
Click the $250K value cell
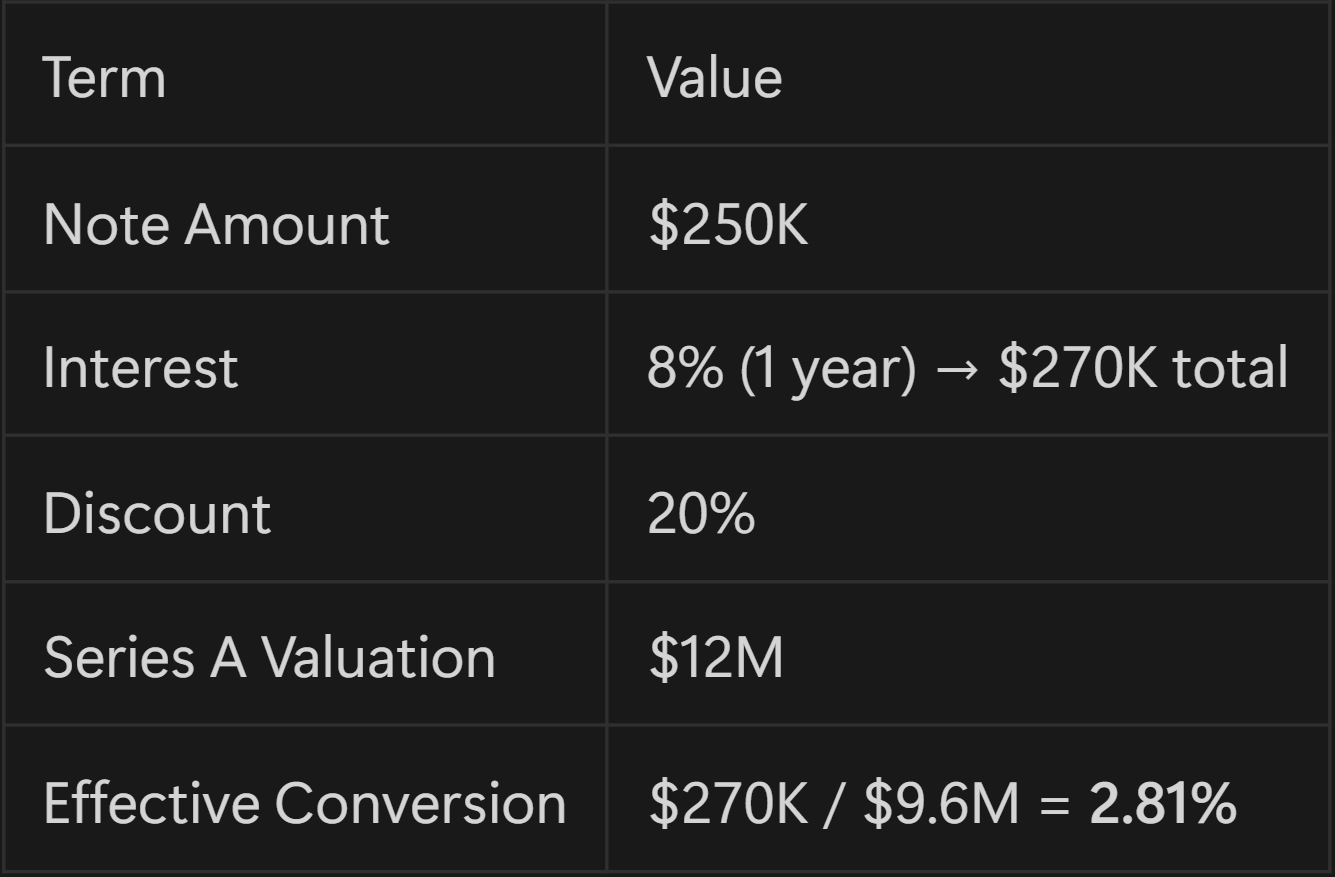pos(727,223)
